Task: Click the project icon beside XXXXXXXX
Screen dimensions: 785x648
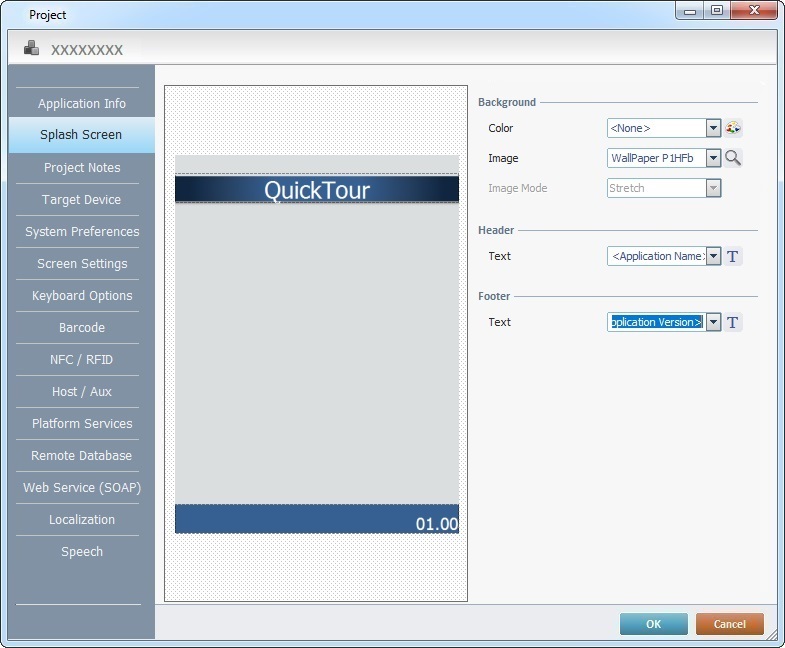Action: point(32,48)
